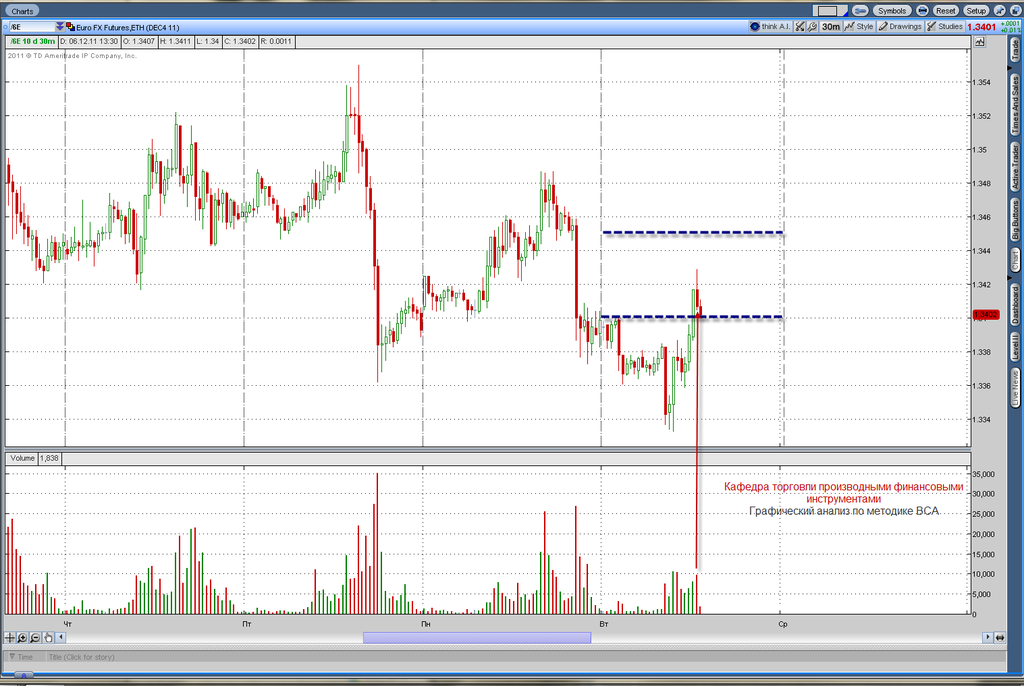The height and width of the screenshot is (686, 1024).
Task: Click the detach window icon
Action: point(1015,11)
